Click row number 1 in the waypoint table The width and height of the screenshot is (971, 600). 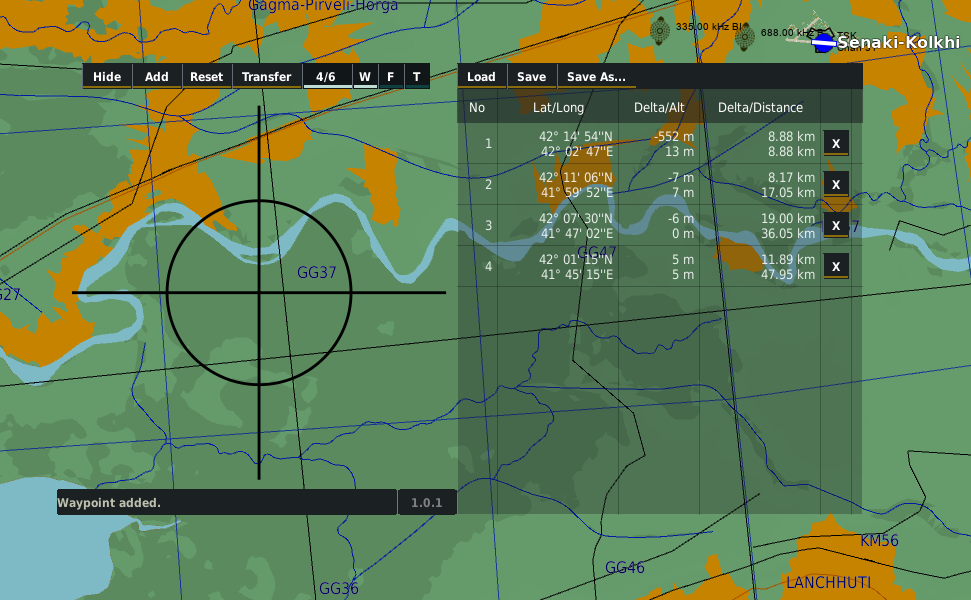click(489, 144)
